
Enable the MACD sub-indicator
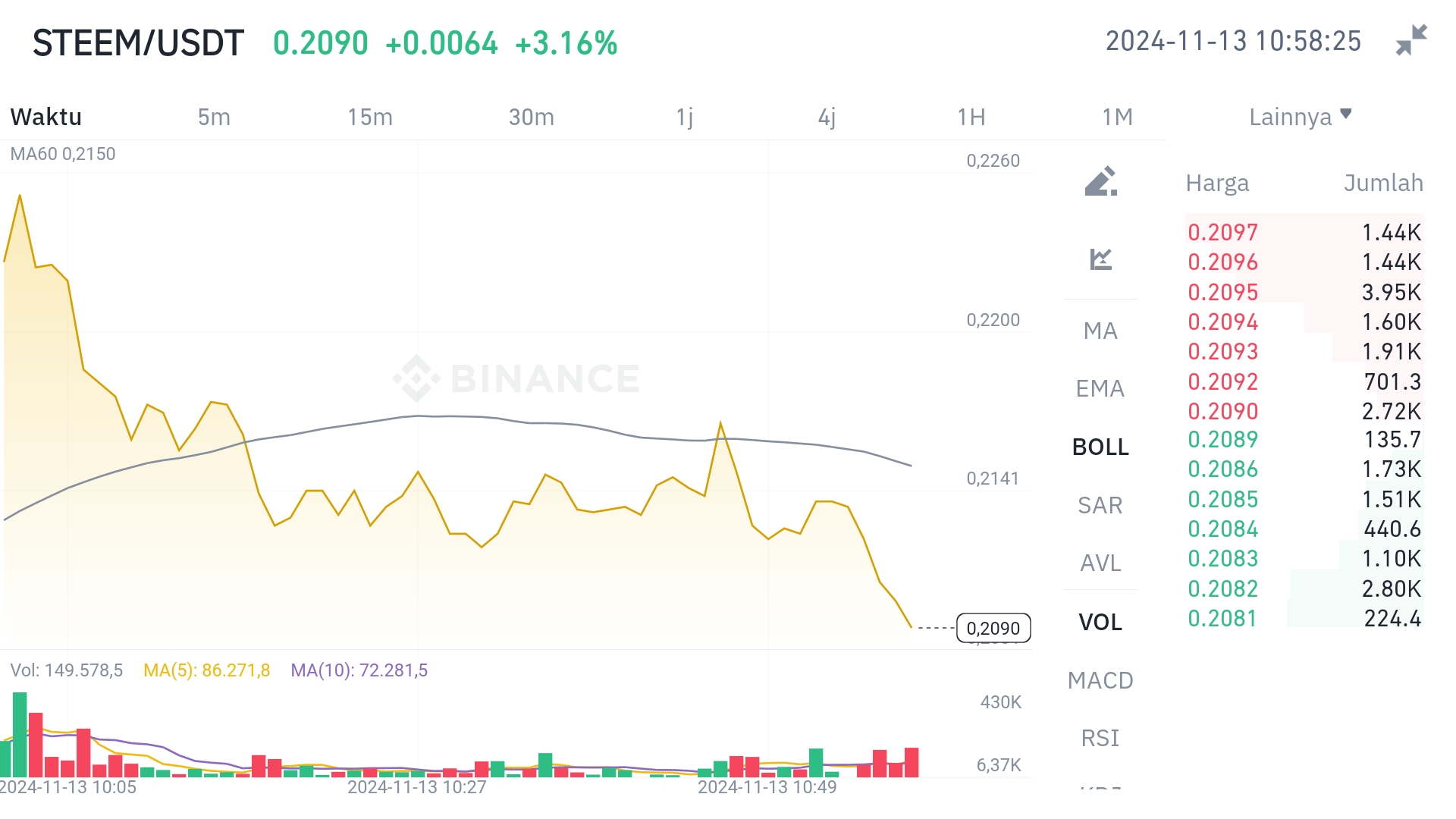tap(1100, 680)
